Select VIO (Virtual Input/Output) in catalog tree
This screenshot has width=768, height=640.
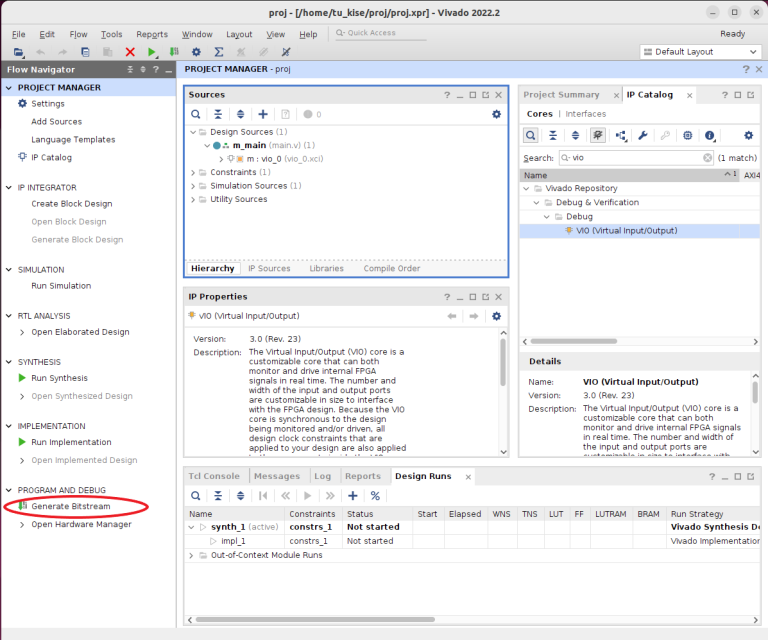[x=626, y=231]
